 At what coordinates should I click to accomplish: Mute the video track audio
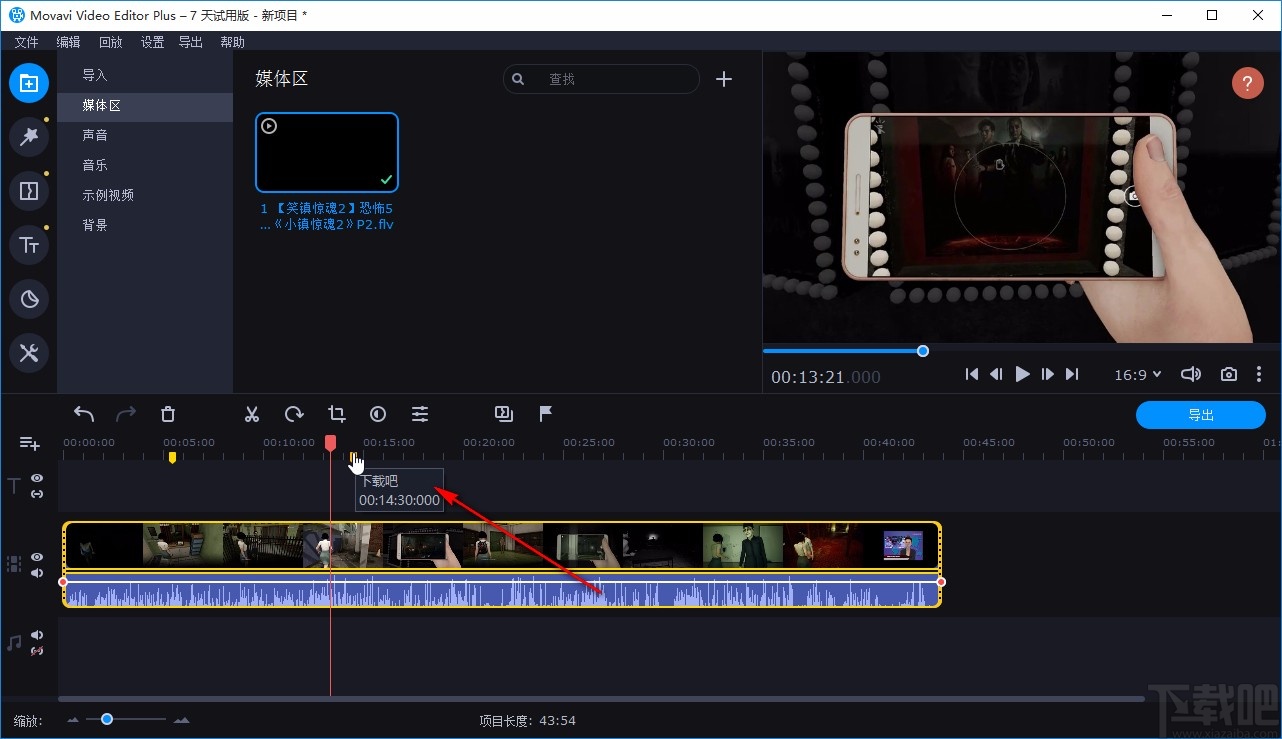pos(37,573)
